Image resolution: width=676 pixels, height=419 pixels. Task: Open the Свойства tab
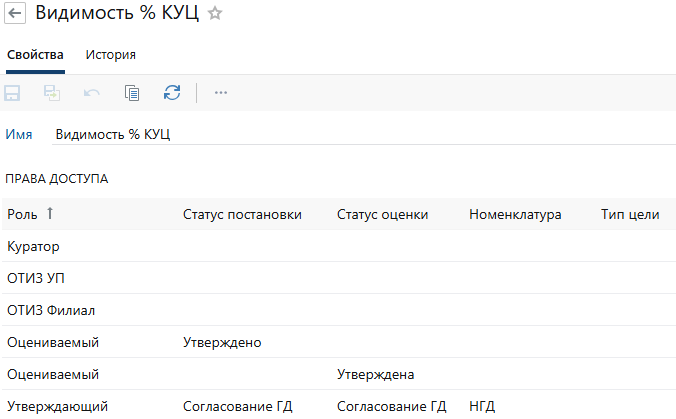[35, 55]
